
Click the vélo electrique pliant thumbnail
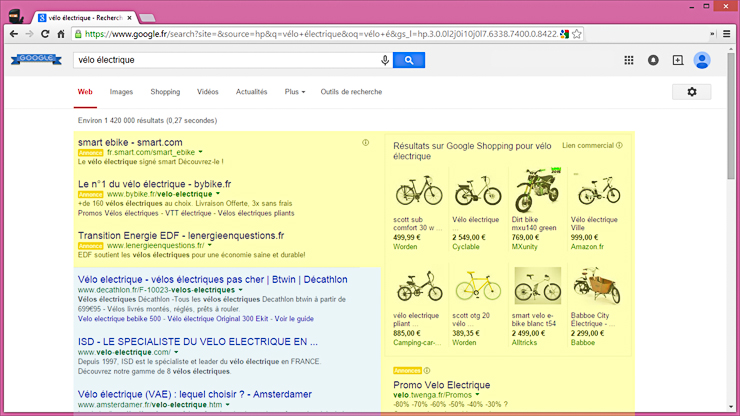[420, 286]
